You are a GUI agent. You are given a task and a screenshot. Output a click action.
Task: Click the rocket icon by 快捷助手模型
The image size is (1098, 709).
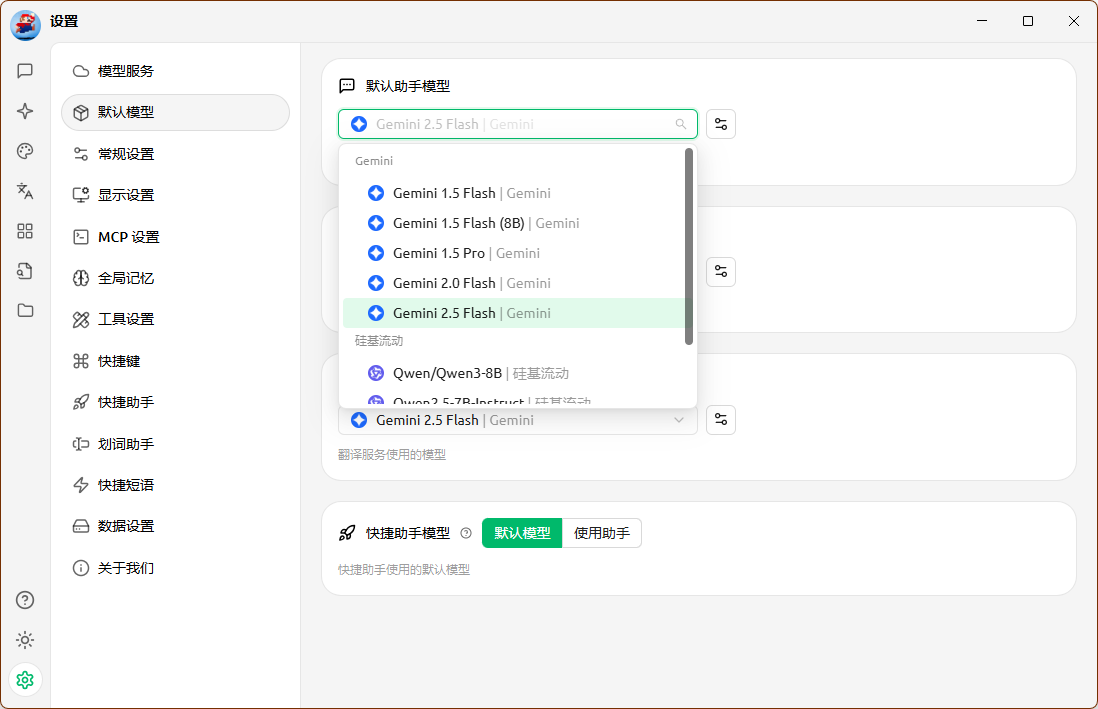point(347,533)
